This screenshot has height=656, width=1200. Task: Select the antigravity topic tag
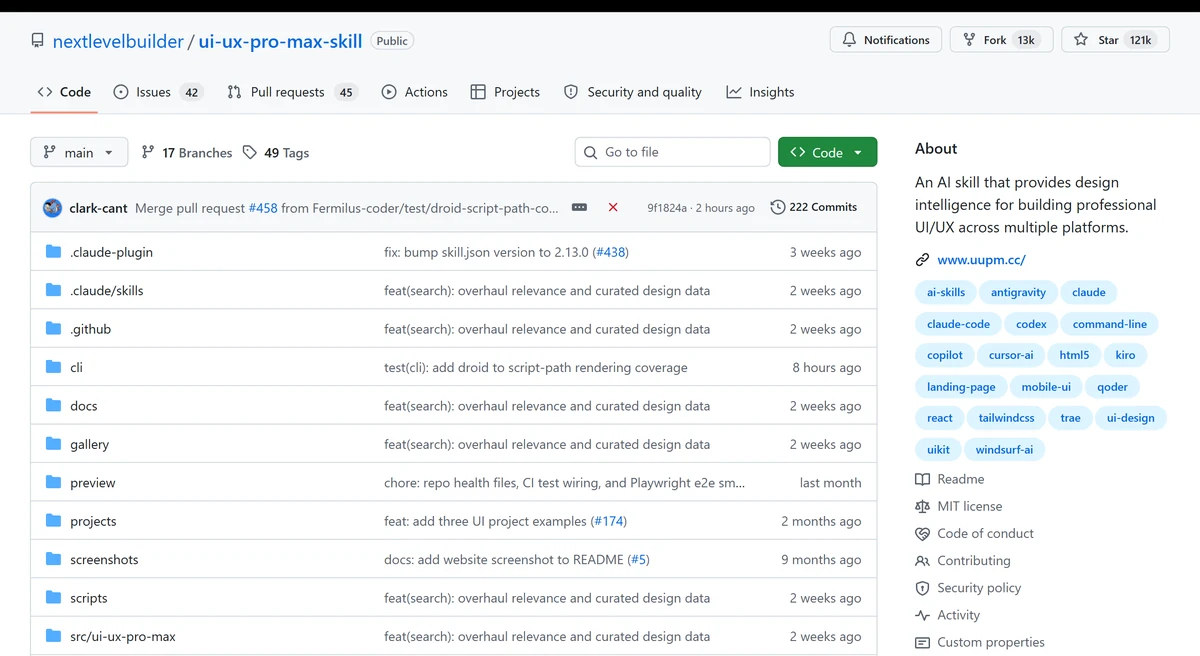(x=1018, y=292)
